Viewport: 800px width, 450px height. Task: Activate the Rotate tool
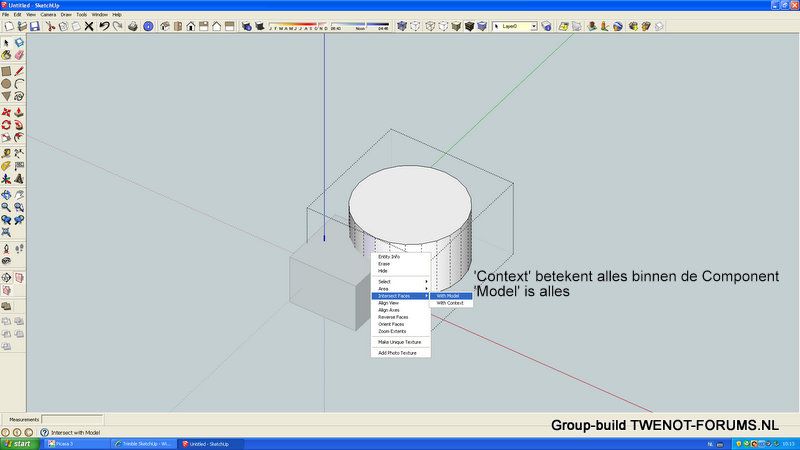coord(6,125)
